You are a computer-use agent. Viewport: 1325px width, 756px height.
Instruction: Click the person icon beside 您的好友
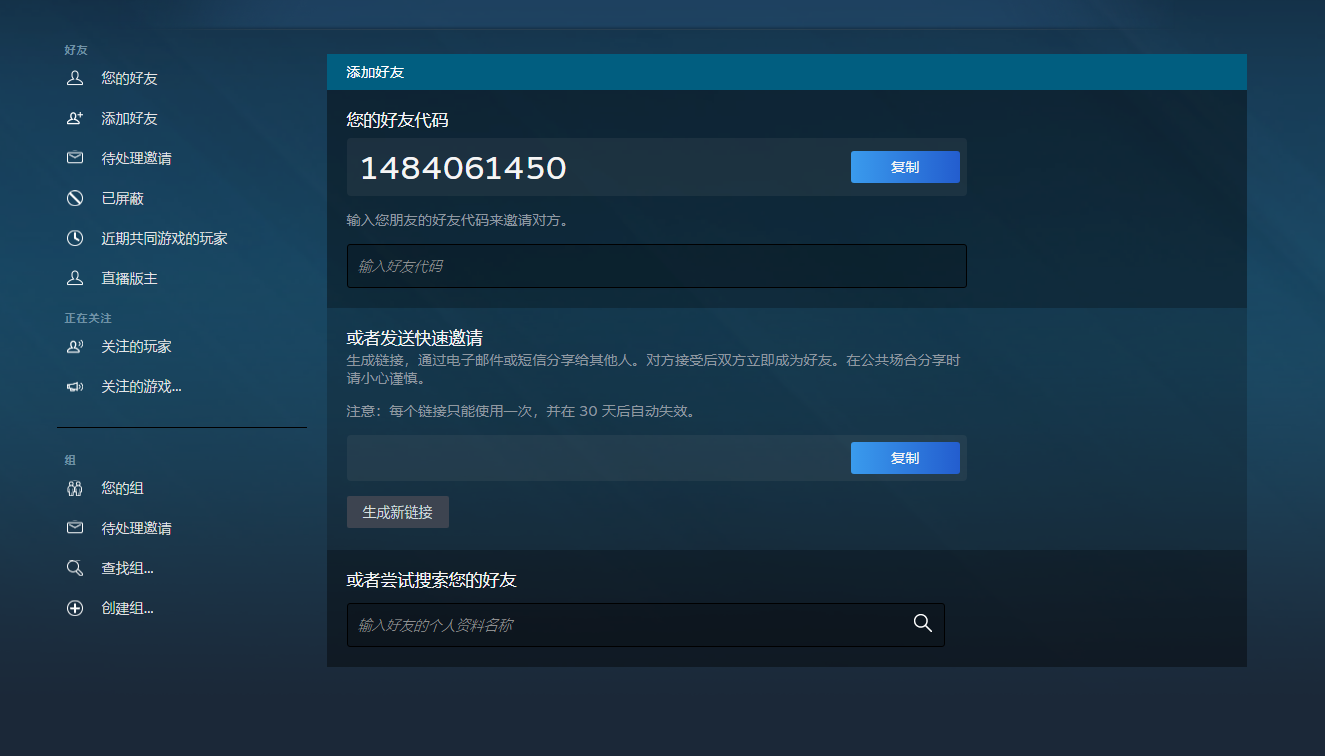click(75, 78)
